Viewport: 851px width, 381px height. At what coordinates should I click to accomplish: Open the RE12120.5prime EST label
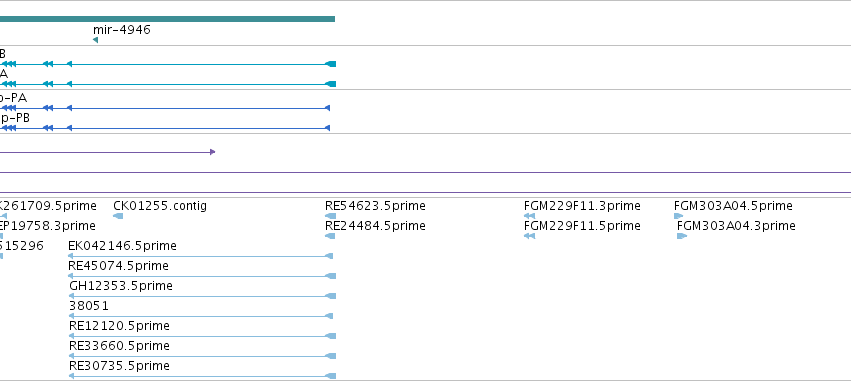tap(119, 326)
